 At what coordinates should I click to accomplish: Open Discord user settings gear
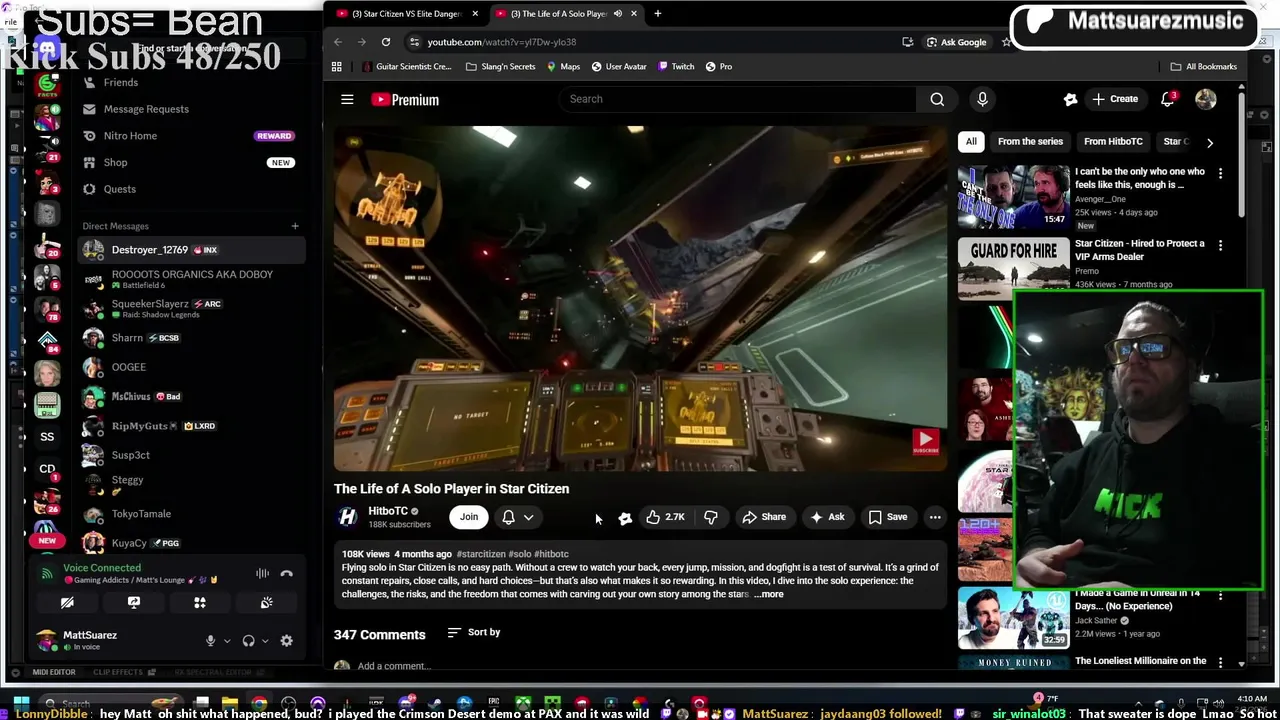point(286,641)
